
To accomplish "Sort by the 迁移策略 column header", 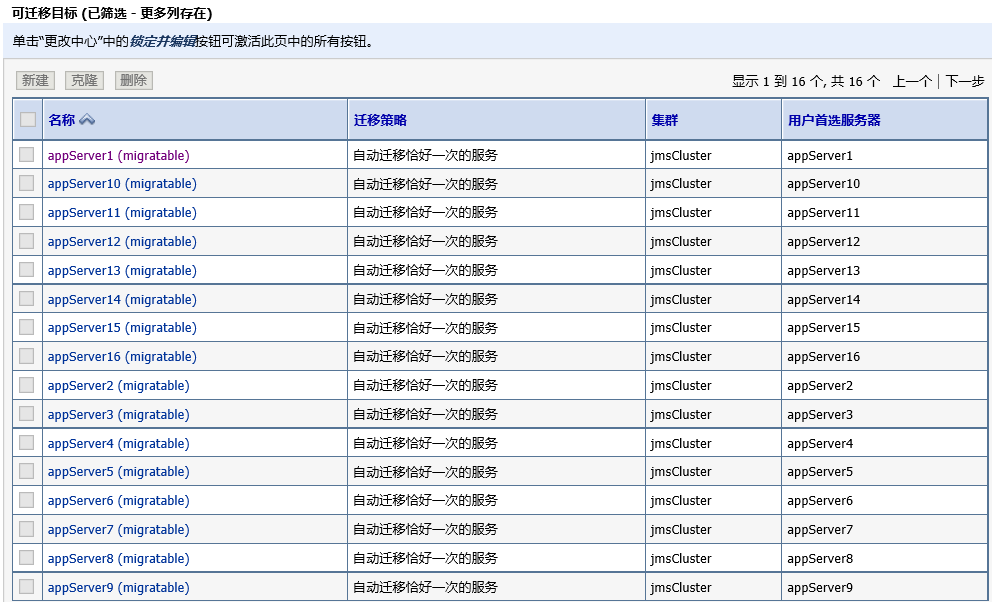I will [x=380, y=120].
